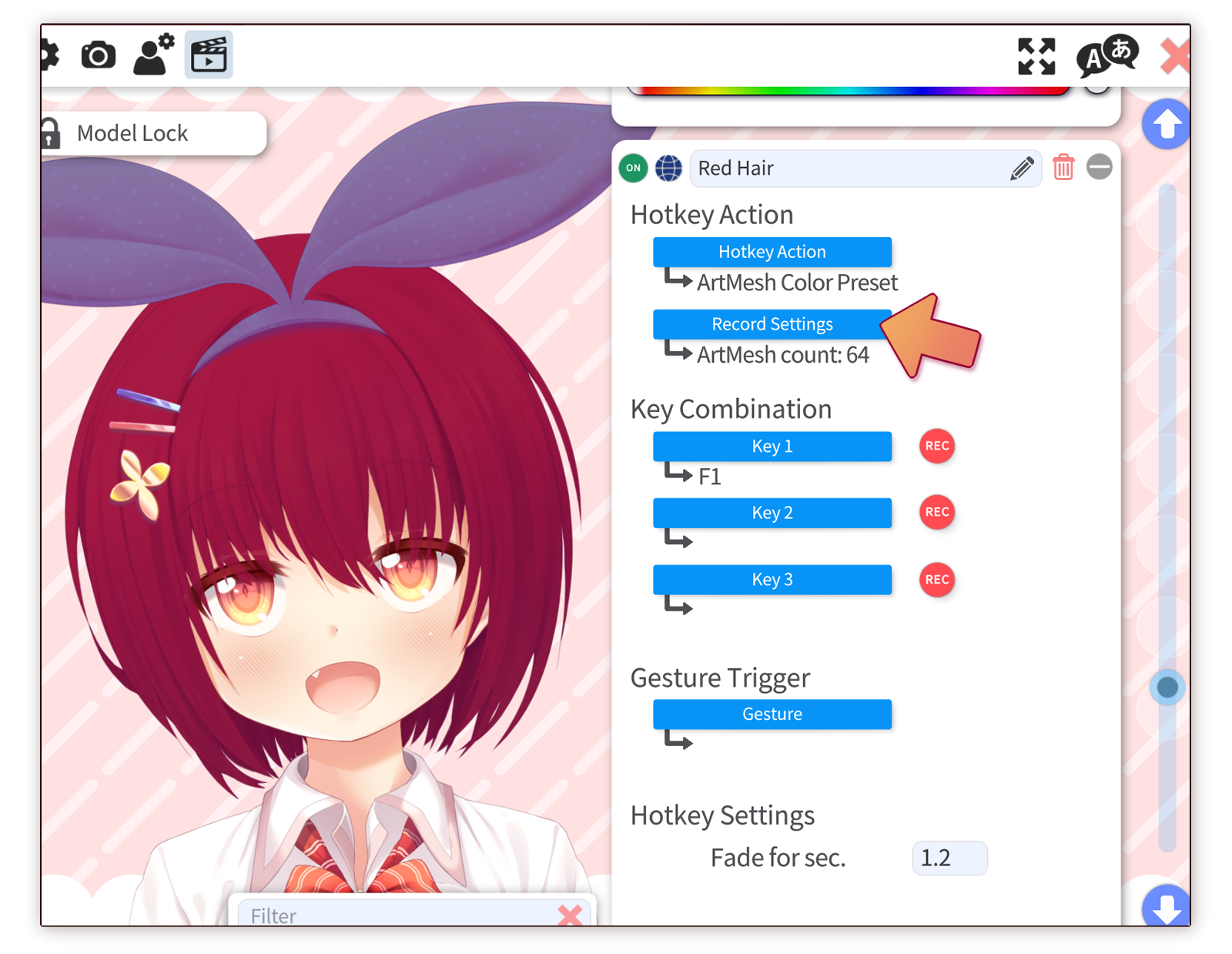Click the partially visible gear settings icon
Screen dimensions: 1232x954
[x=50, y=55]
